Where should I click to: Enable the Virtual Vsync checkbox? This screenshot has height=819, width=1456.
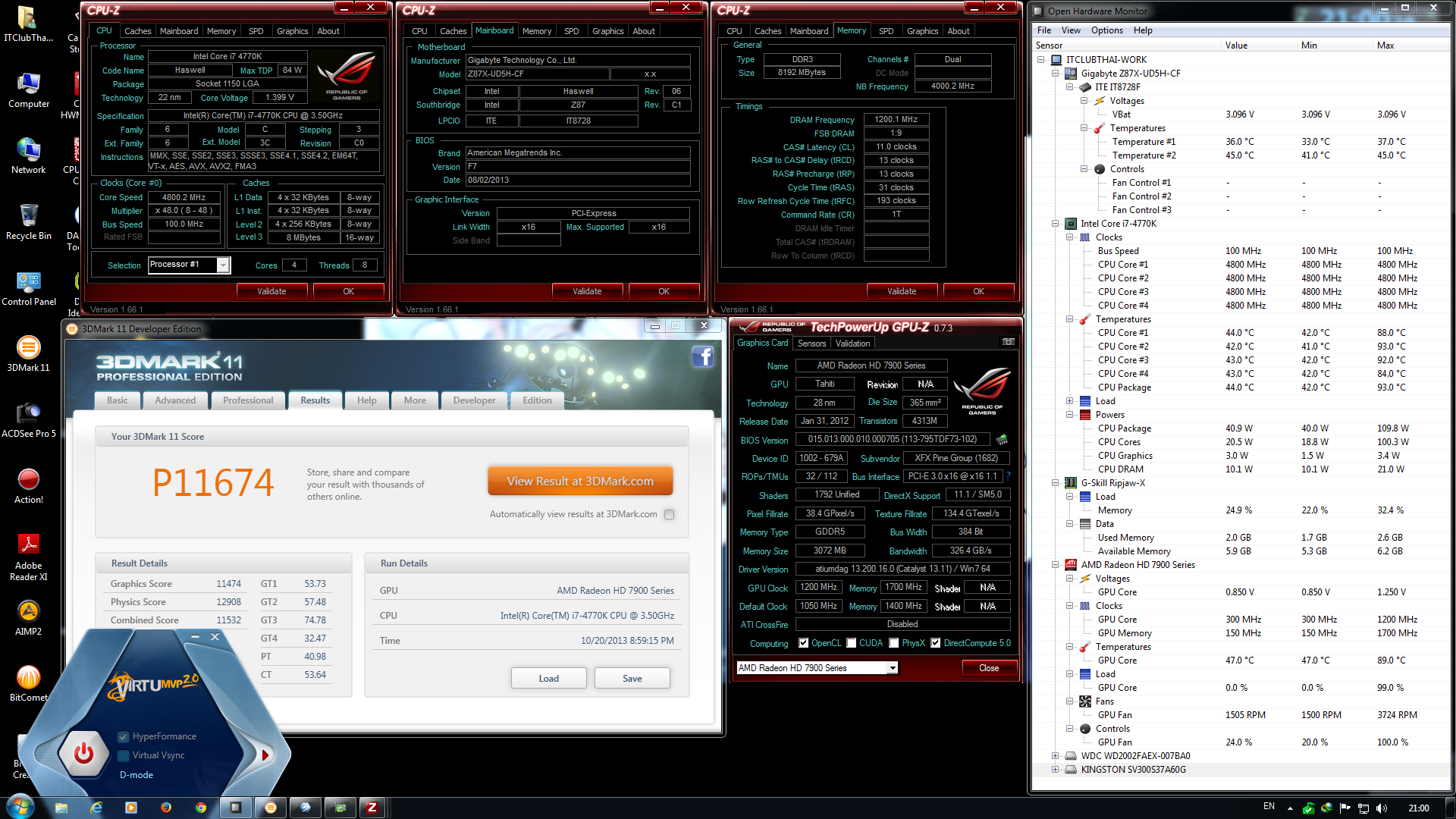pyautogui.click(x=124, y=755)
